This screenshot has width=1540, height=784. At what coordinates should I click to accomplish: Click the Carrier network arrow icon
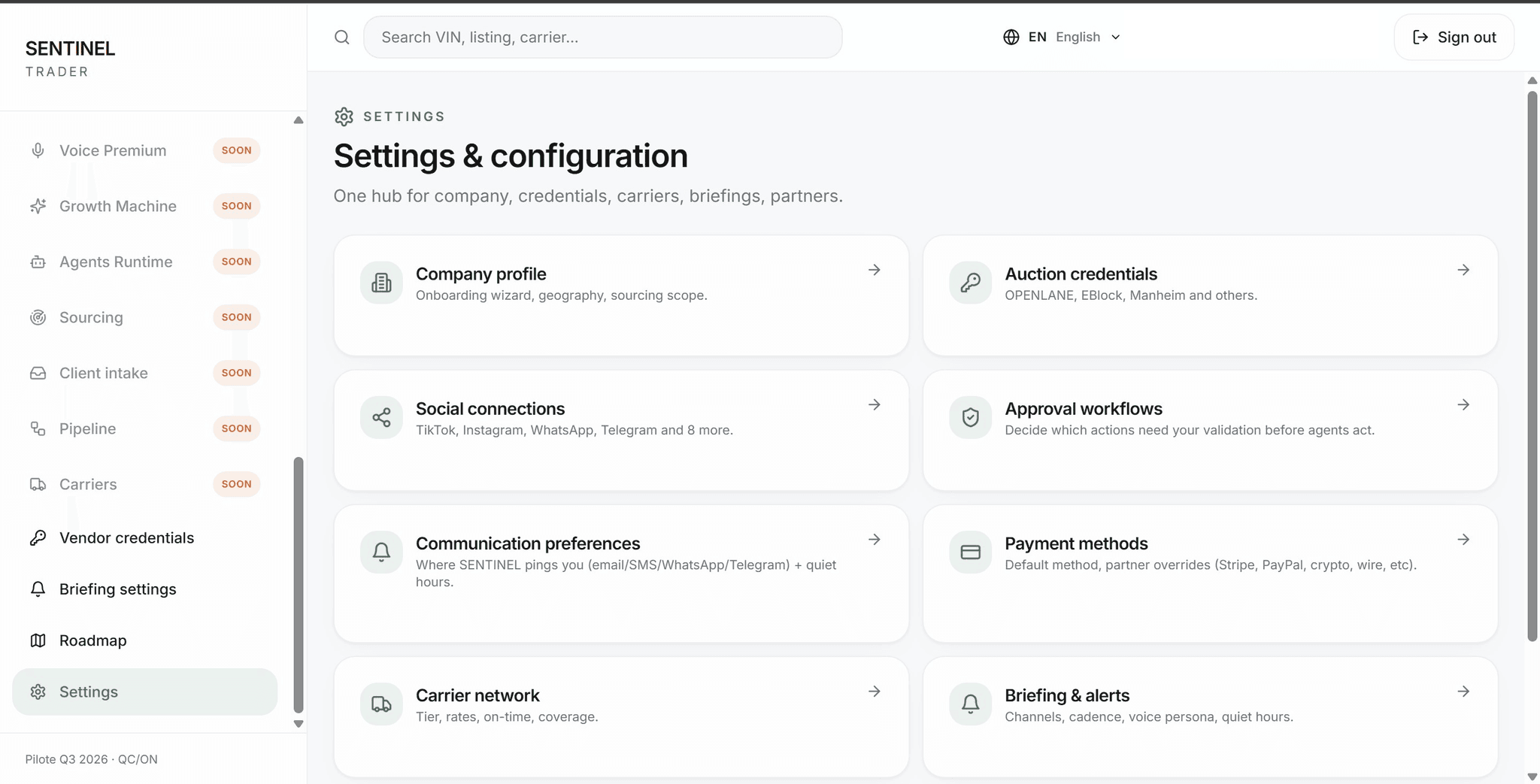coord(875,691)
